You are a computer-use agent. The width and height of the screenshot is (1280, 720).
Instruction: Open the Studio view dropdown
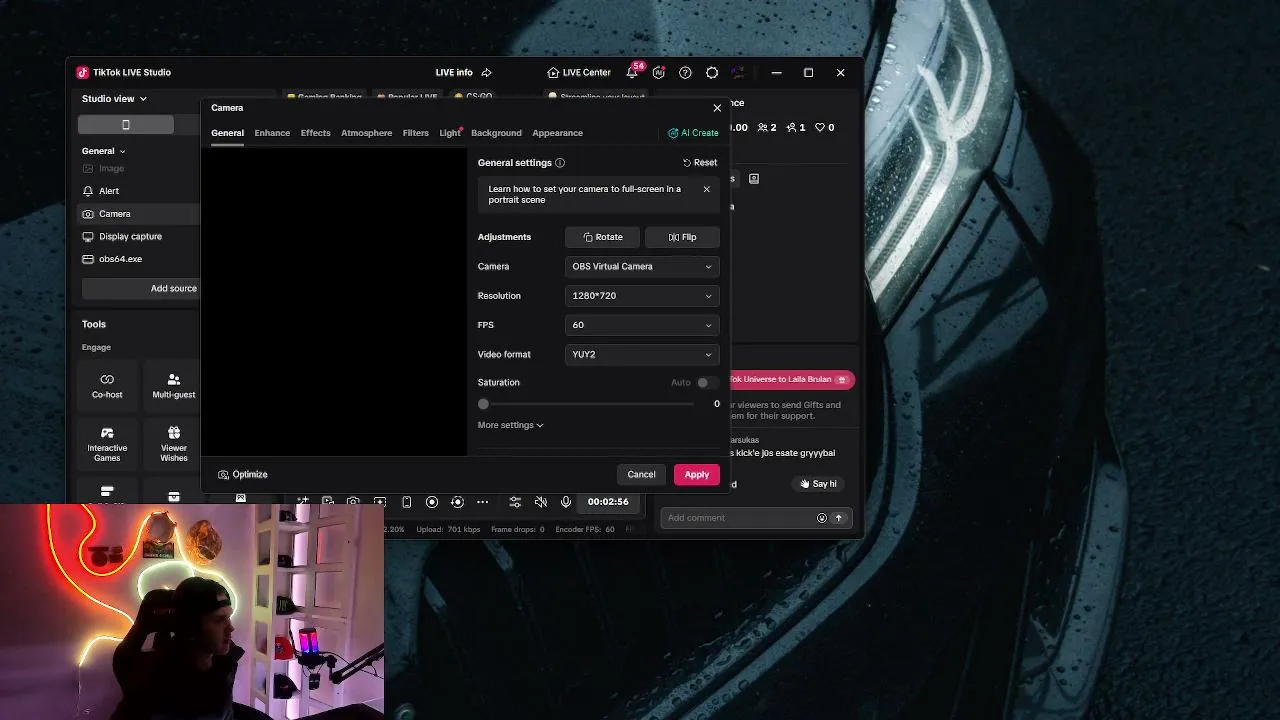[x=114, y=99]
